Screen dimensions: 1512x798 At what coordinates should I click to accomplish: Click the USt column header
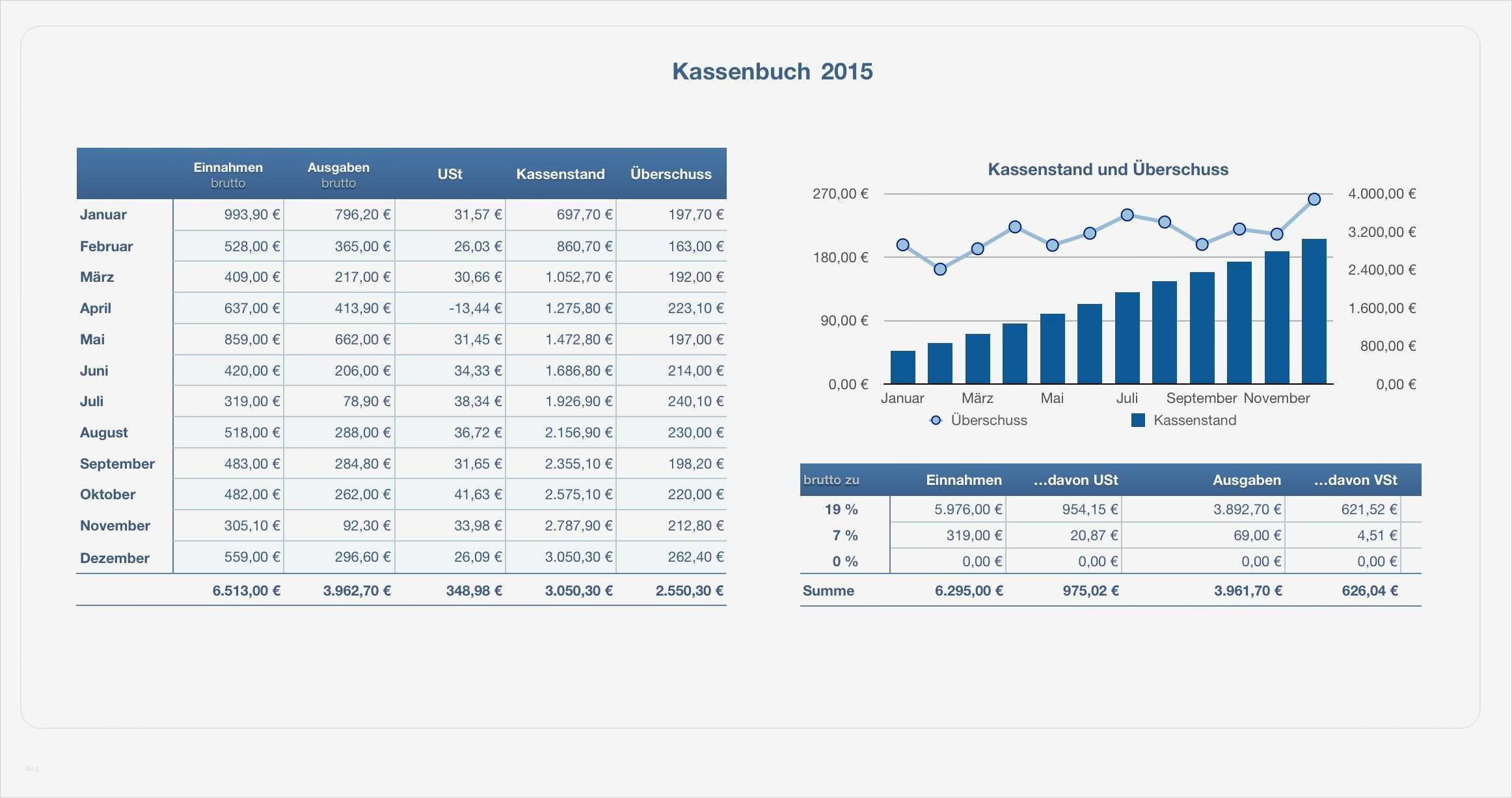tap(450, 173)
